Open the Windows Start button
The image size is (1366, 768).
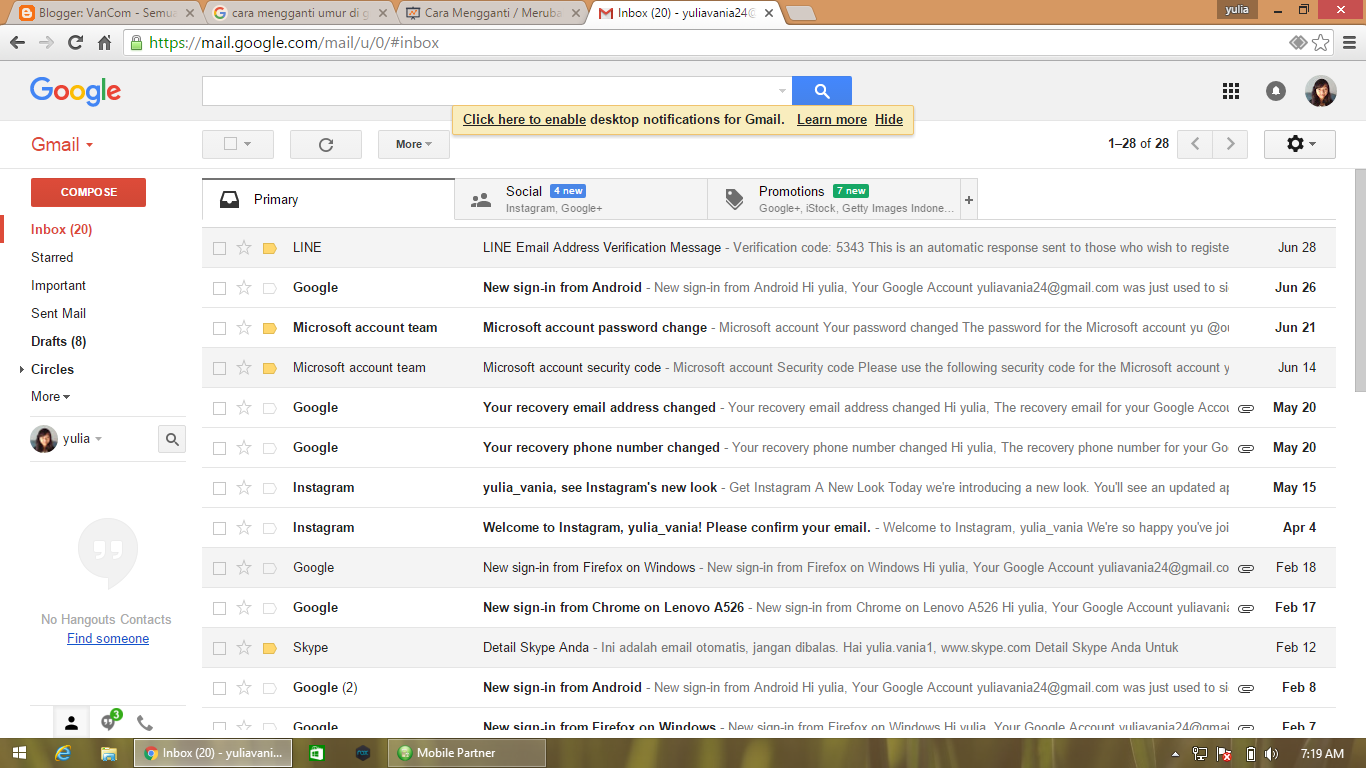tap(20, 753)
